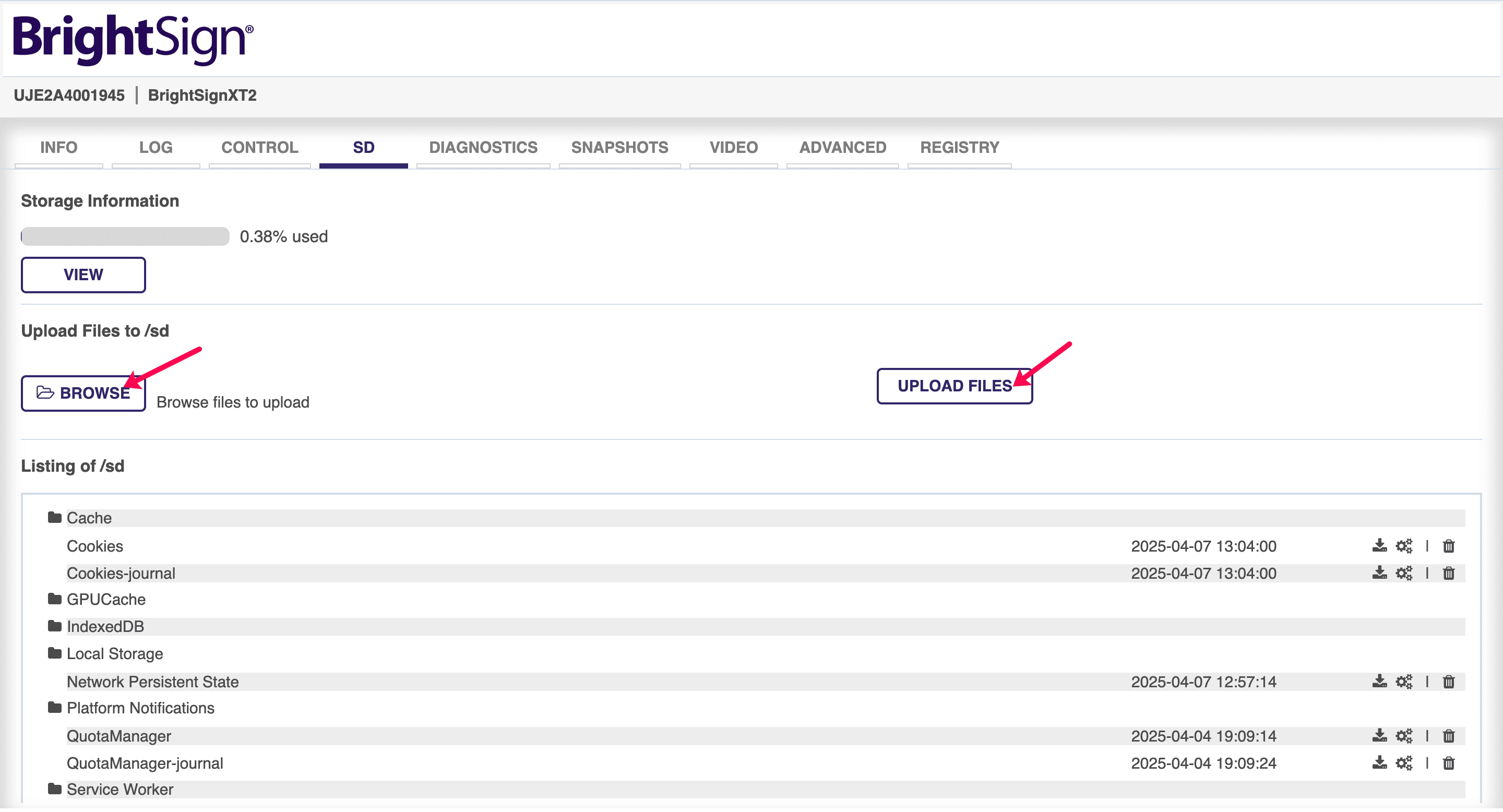Delete the Network Persistent State file

(1449, 682)
